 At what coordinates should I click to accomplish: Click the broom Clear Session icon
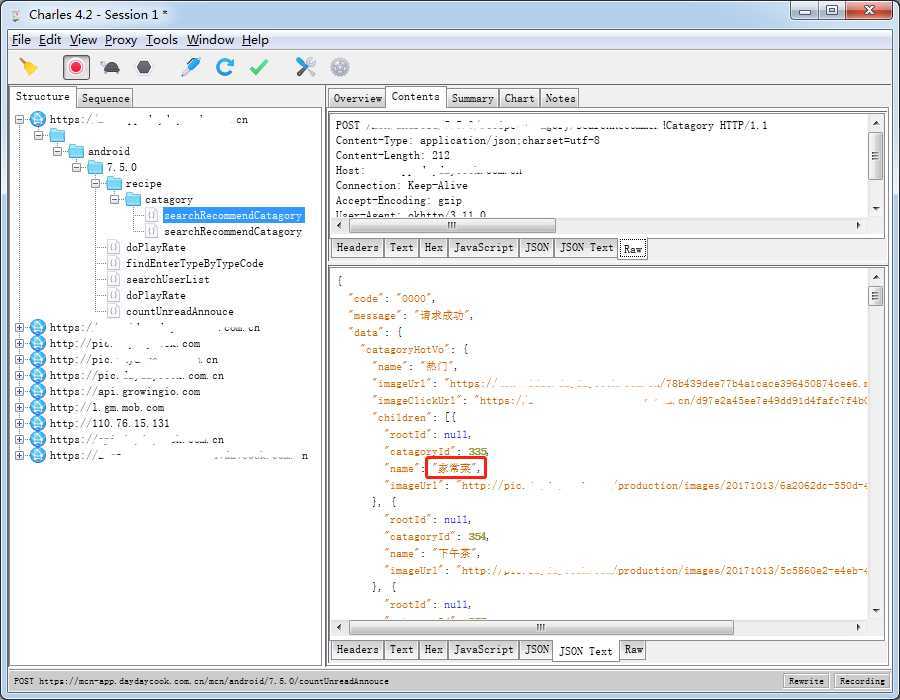29,67
